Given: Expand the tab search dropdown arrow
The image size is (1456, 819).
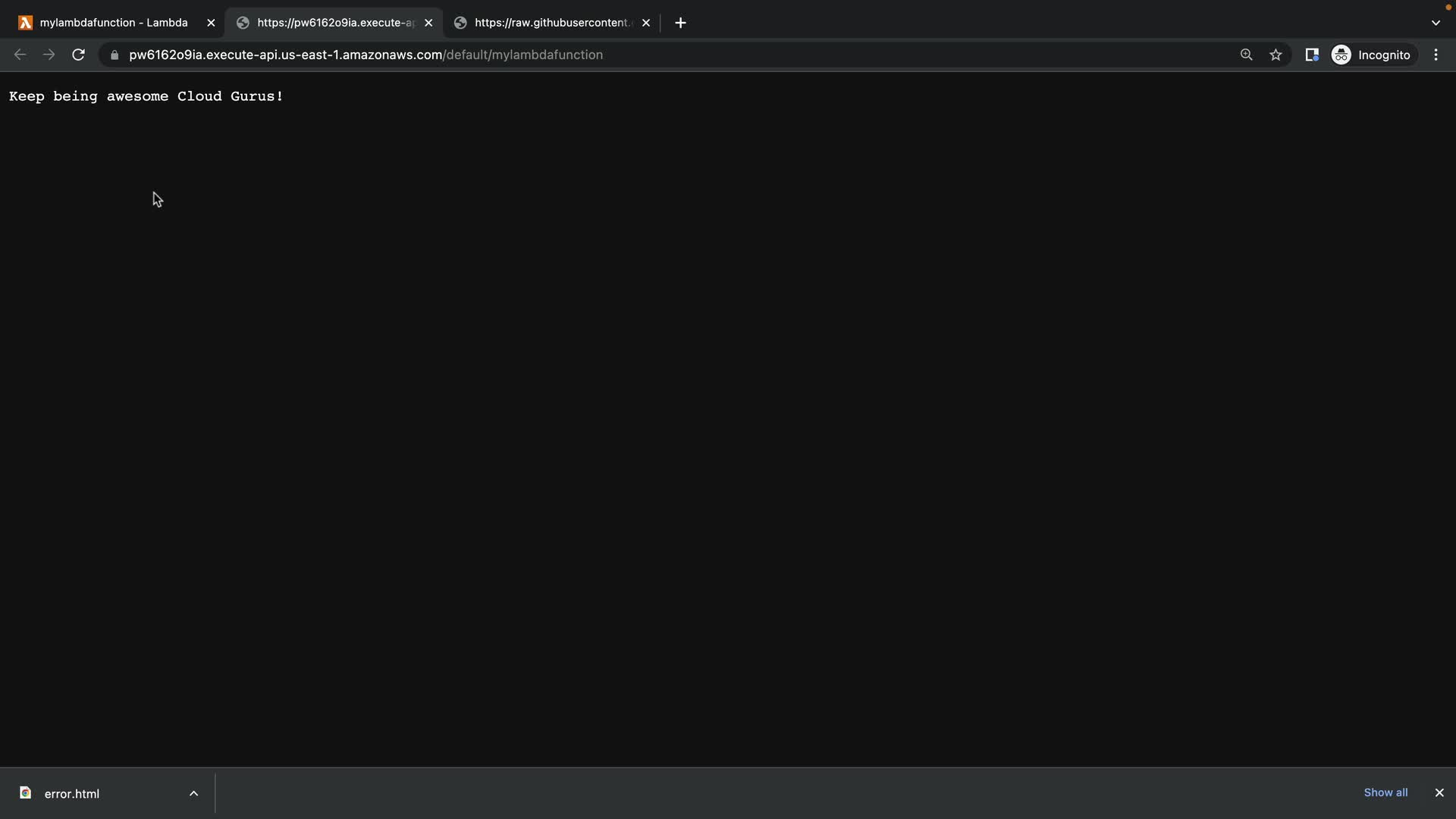Looking at the screenshot, I should [x=1435, y=23].
